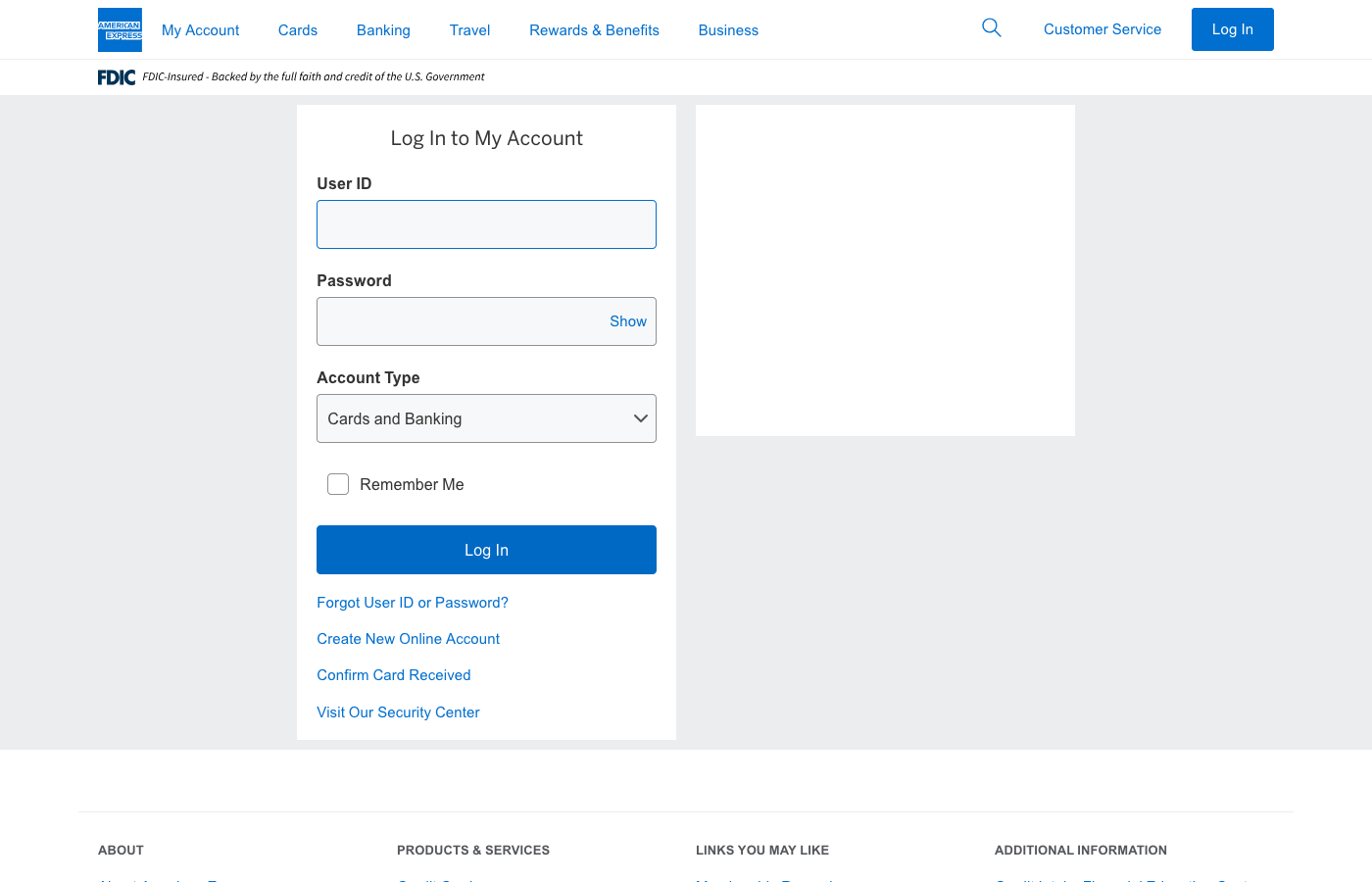Open Confirm Card Received link
1372x882 pixels.
point(394,675)
